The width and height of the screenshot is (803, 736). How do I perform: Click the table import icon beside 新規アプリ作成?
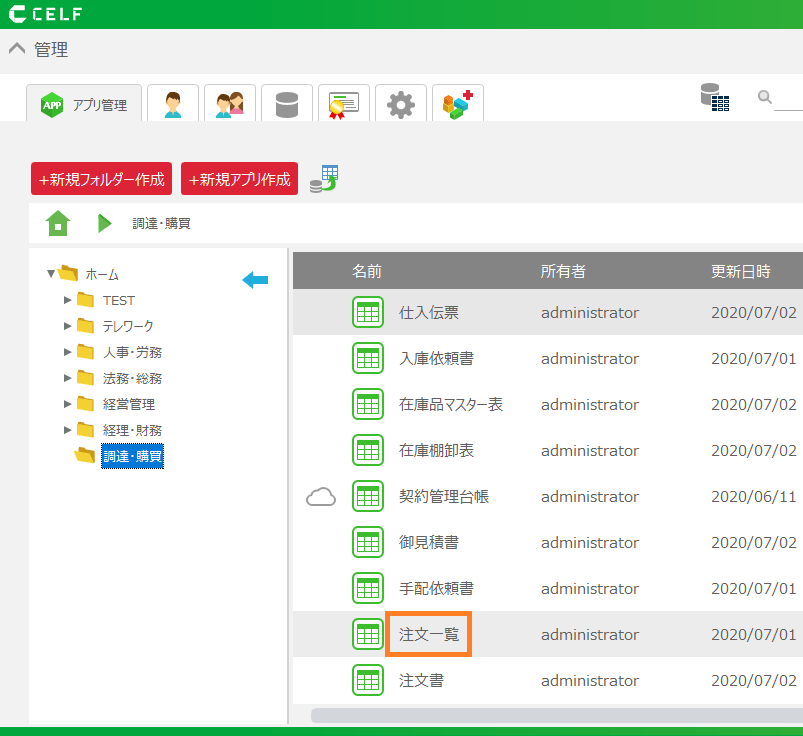324,179
